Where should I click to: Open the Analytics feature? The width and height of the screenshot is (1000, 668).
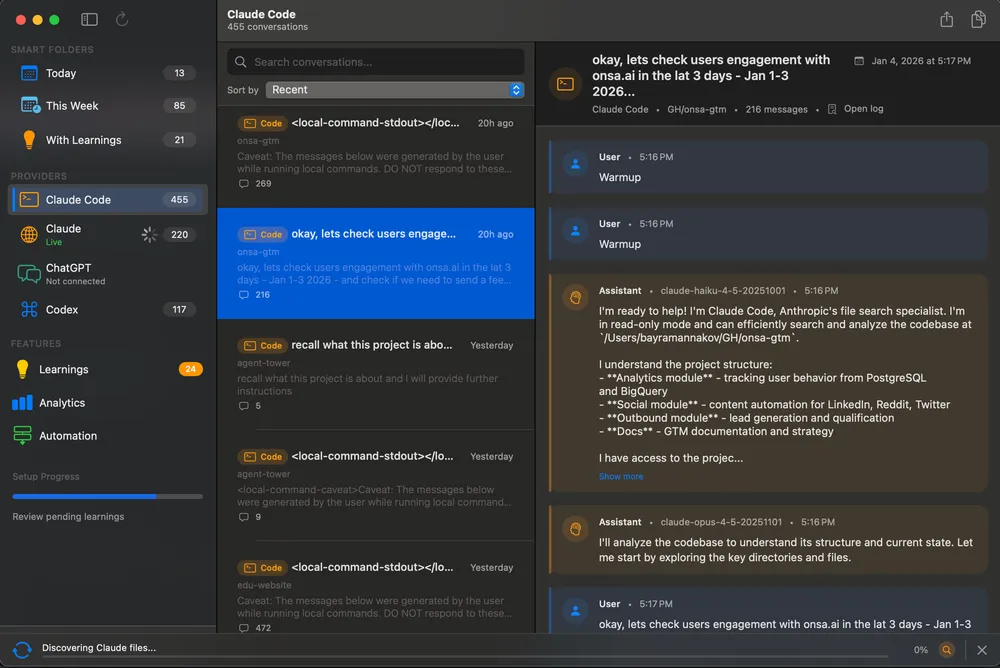107,403
